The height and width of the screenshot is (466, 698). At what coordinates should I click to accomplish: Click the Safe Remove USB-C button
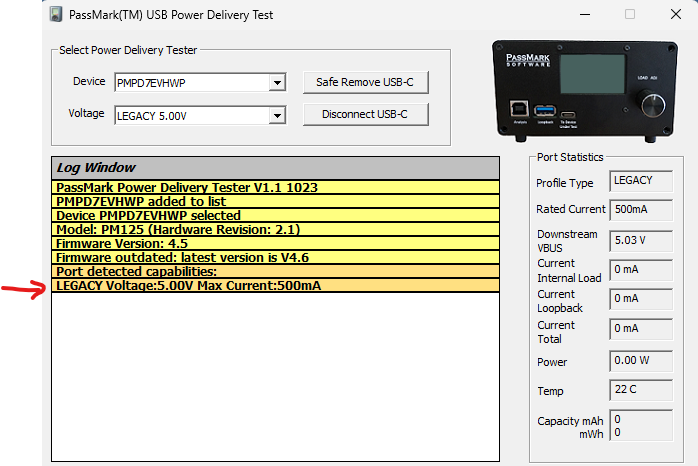tap(365, 82)
